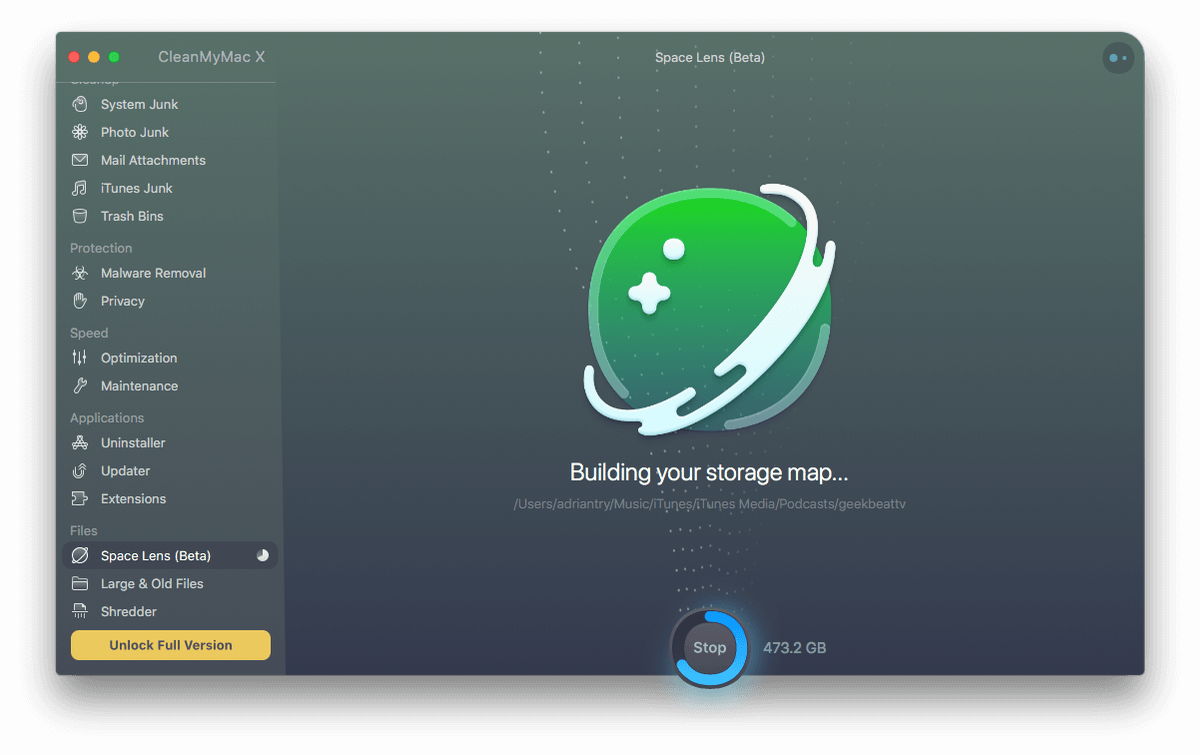1200x755 pixels.
Task: Click the Maintenance wrench icon
Action: point(80,386)
